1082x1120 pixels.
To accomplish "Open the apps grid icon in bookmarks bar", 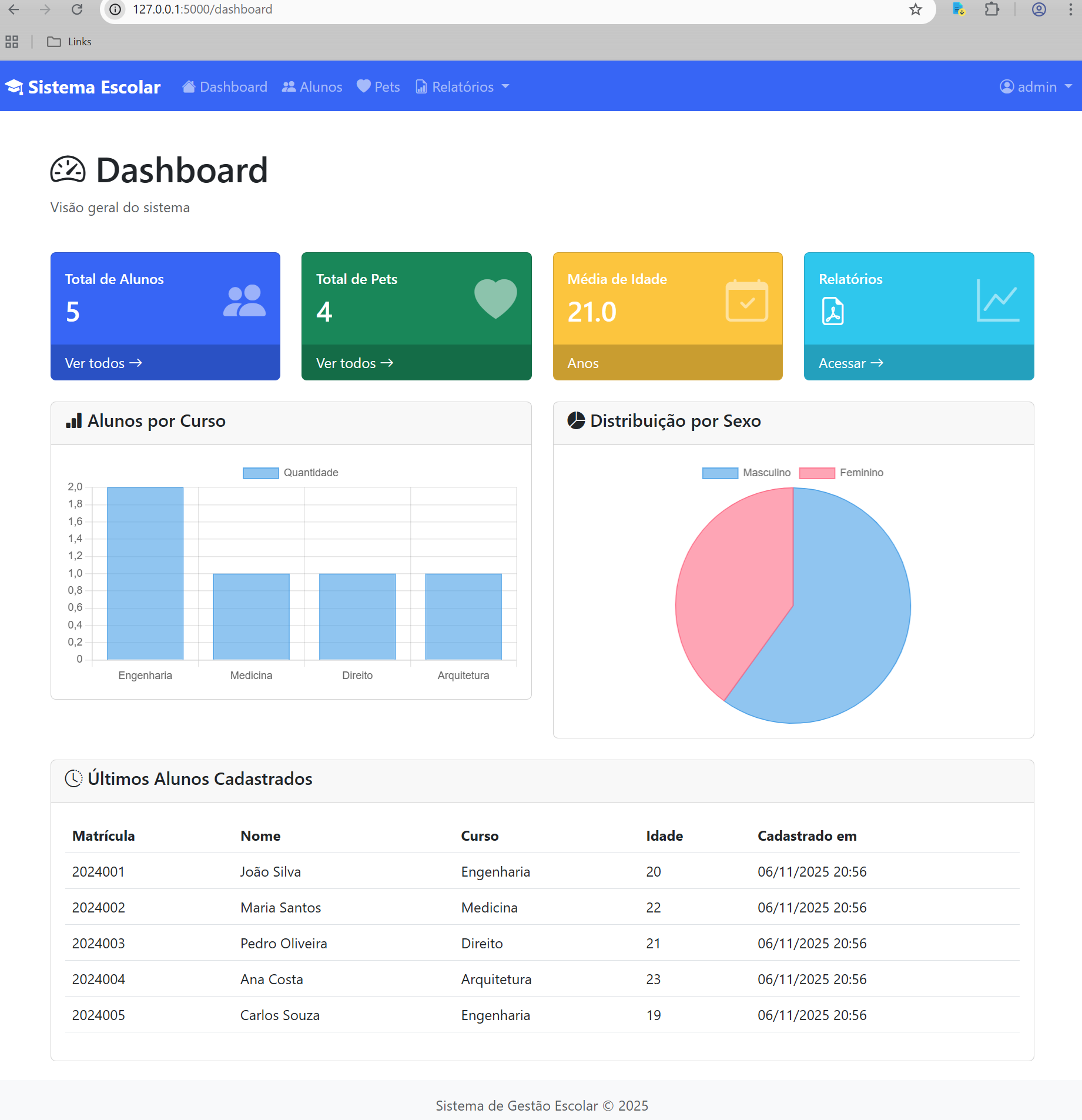I will 12,42.
